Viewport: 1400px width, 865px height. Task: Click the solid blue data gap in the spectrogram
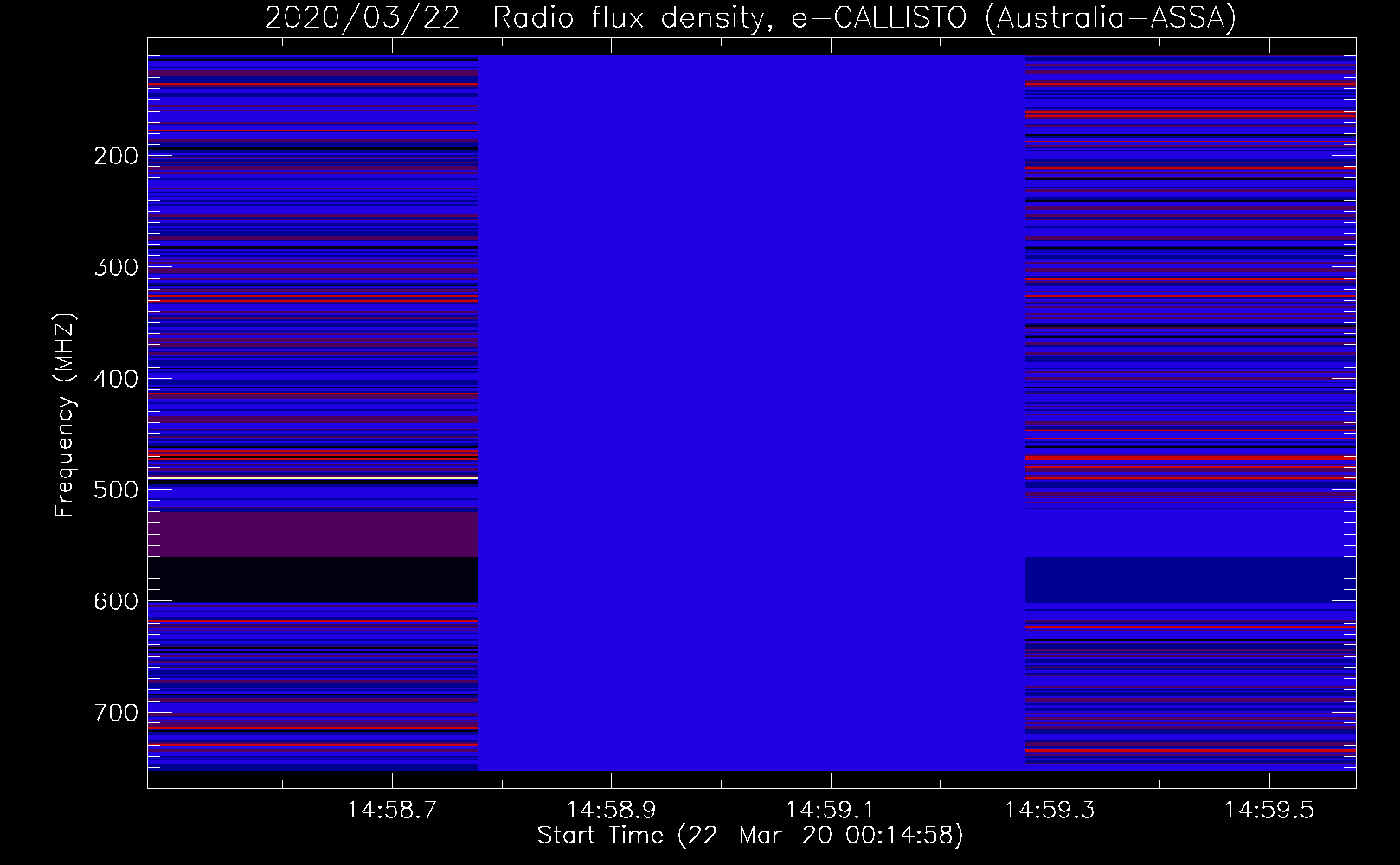[x=751, y=413]
